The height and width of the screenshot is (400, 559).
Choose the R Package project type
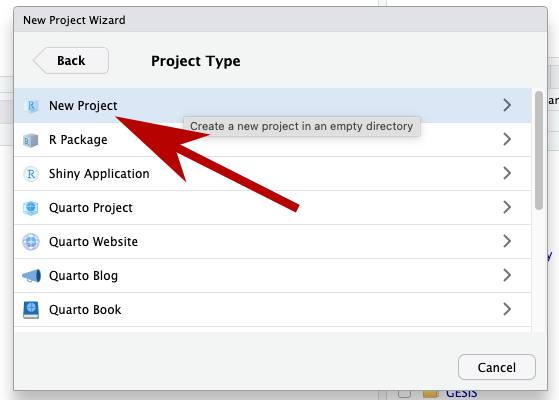[78, 140]
